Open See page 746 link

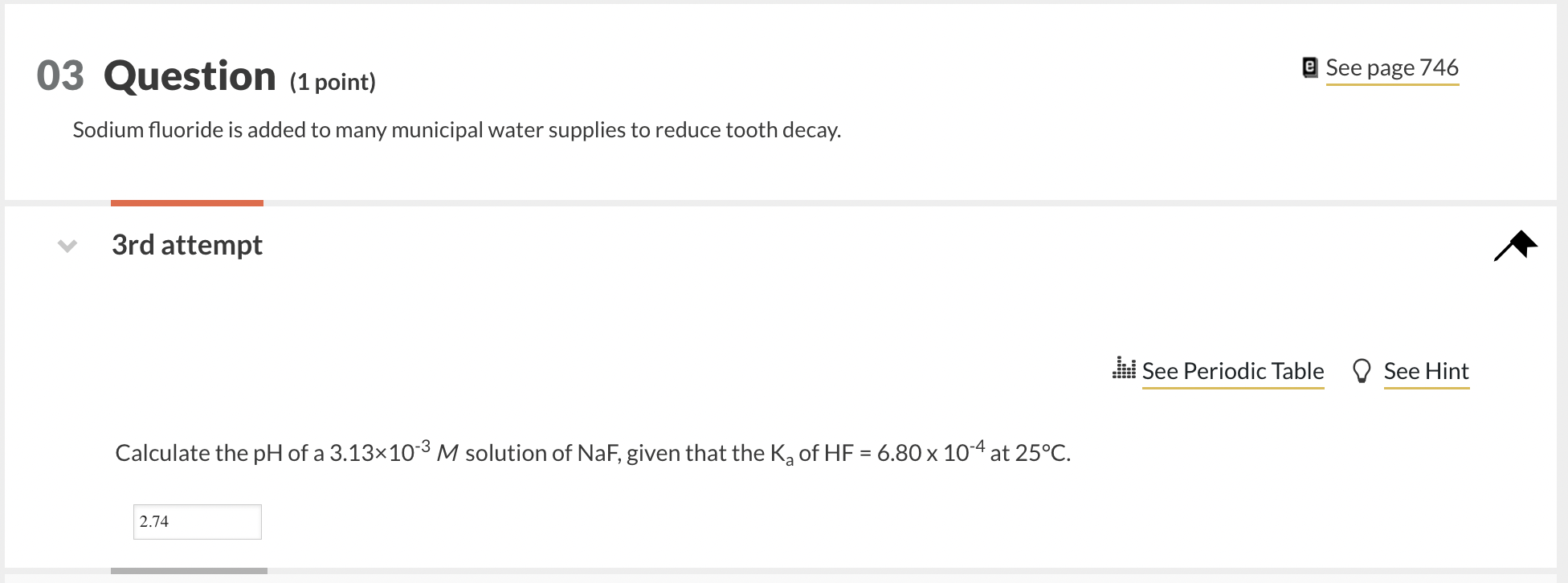tap(1392, 67)
